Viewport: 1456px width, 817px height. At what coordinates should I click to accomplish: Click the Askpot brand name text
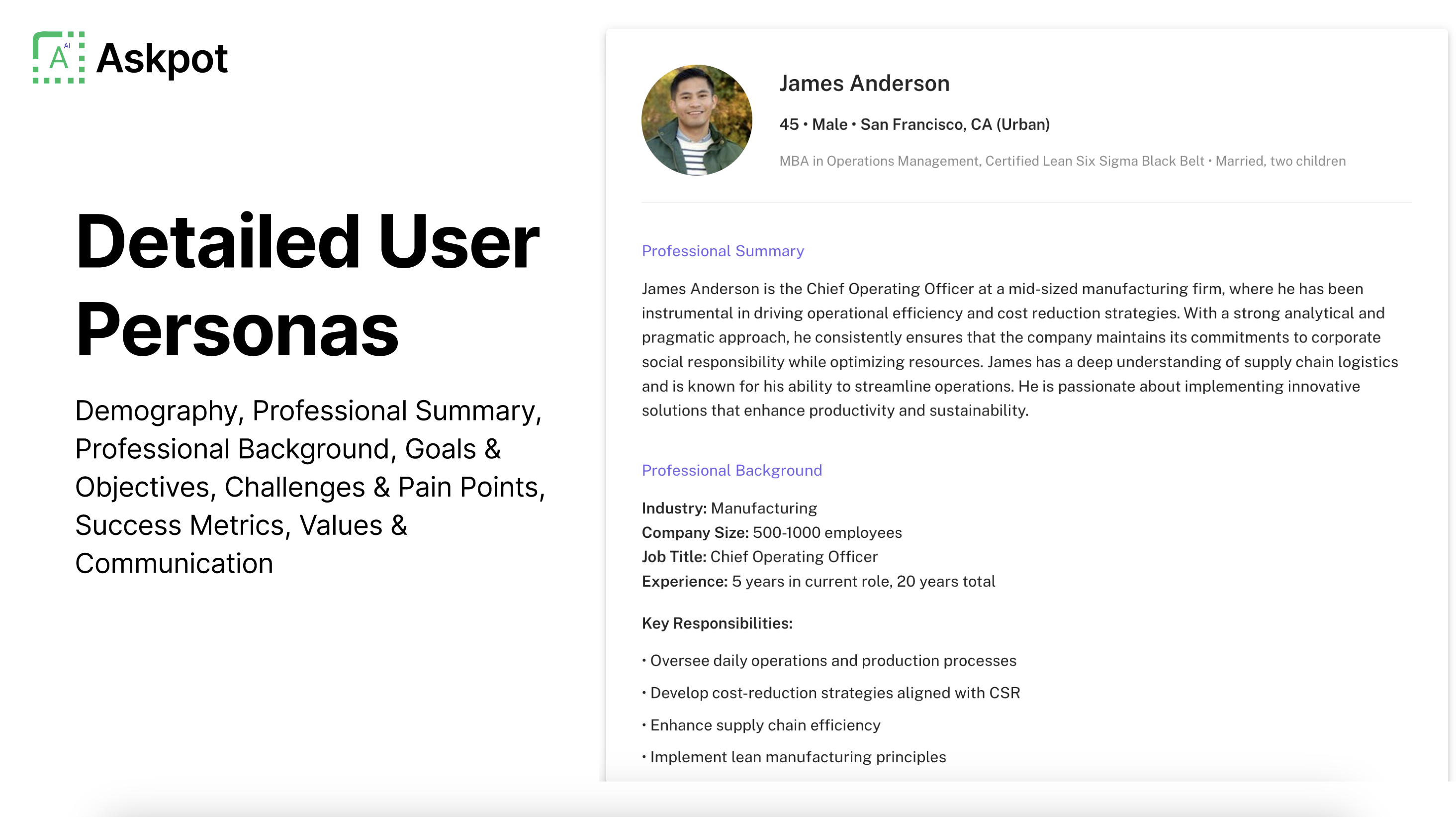point(162,58)
